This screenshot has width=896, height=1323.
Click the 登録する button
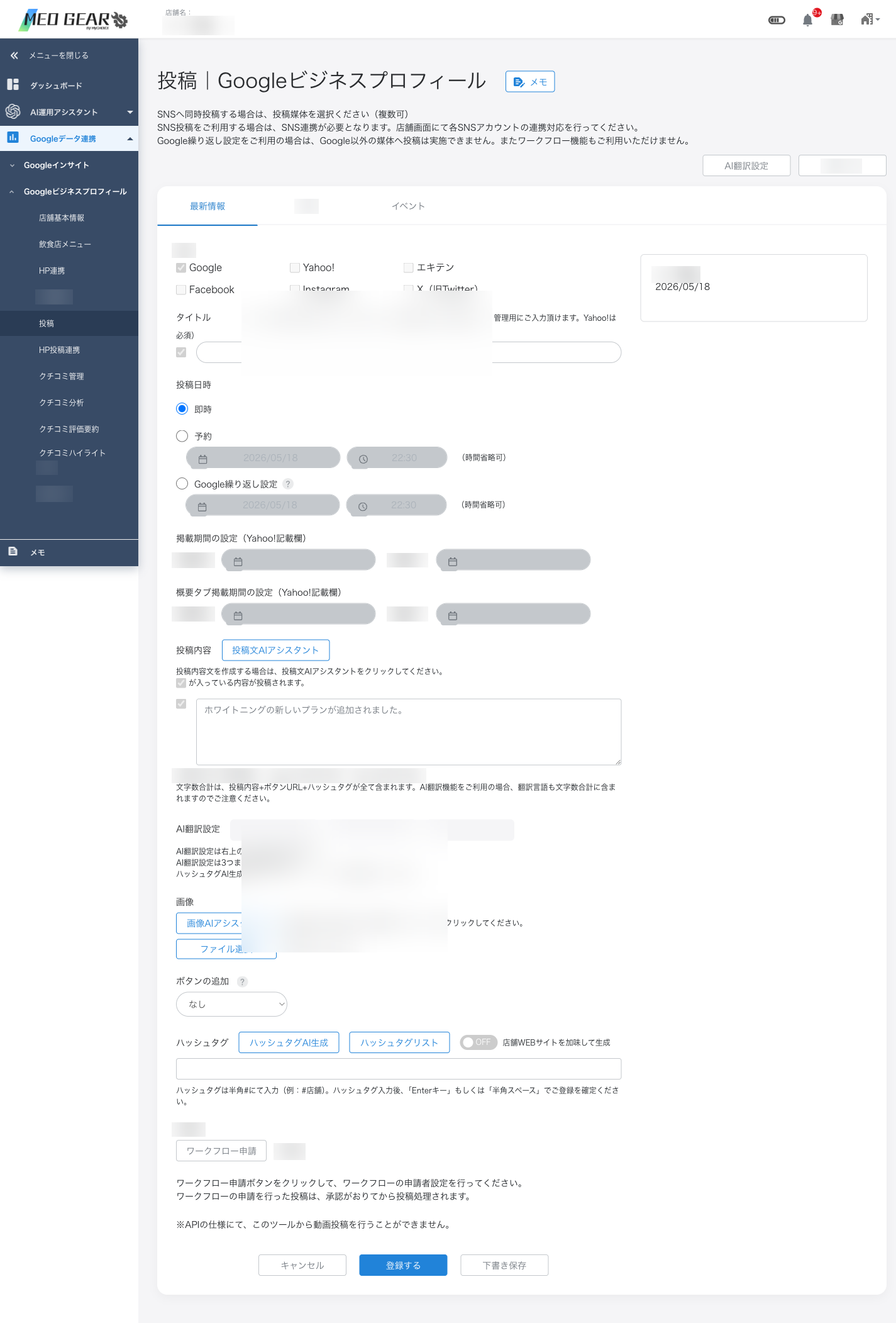pyautogui.click(x=403, y=1265)
